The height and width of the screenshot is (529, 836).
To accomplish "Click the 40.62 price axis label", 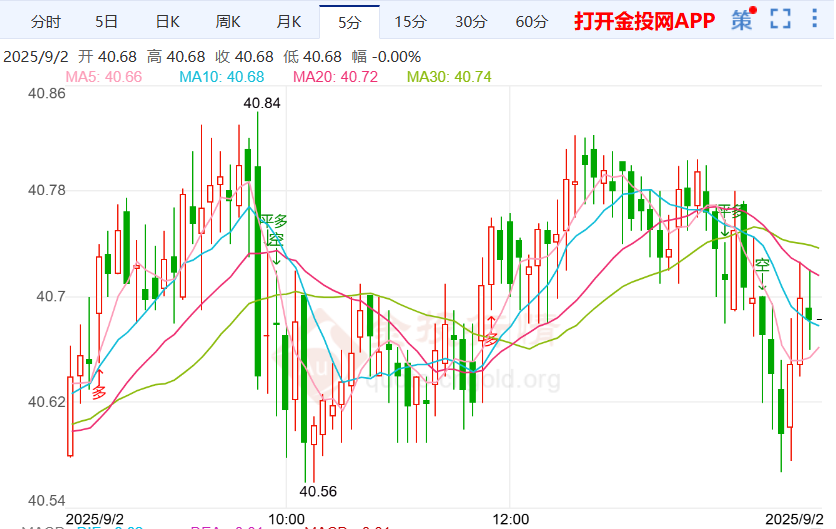I will pyautogui.click(x=47, y=402).
